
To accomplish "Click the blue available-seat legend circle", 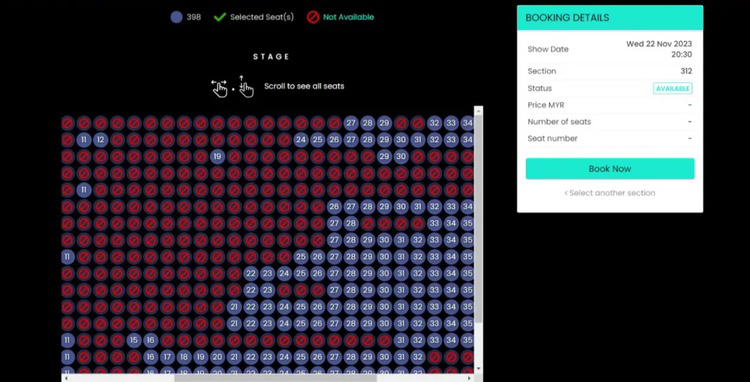I will pyautogui.click(x=176, y=17).
